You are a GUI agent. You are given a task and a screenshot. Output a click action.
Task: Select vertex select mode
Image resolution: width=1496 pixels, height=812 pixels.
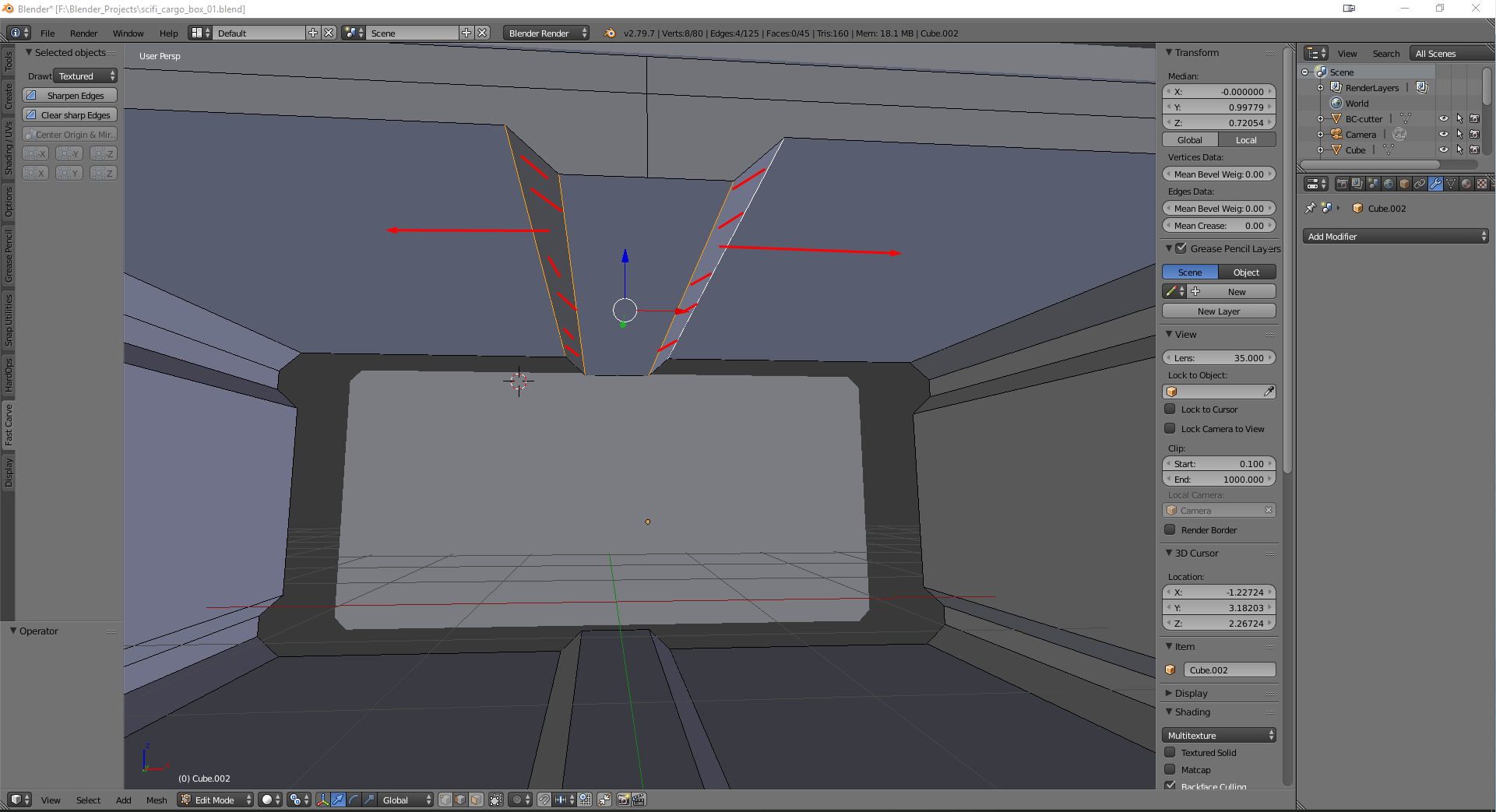[x=445, y=800]
